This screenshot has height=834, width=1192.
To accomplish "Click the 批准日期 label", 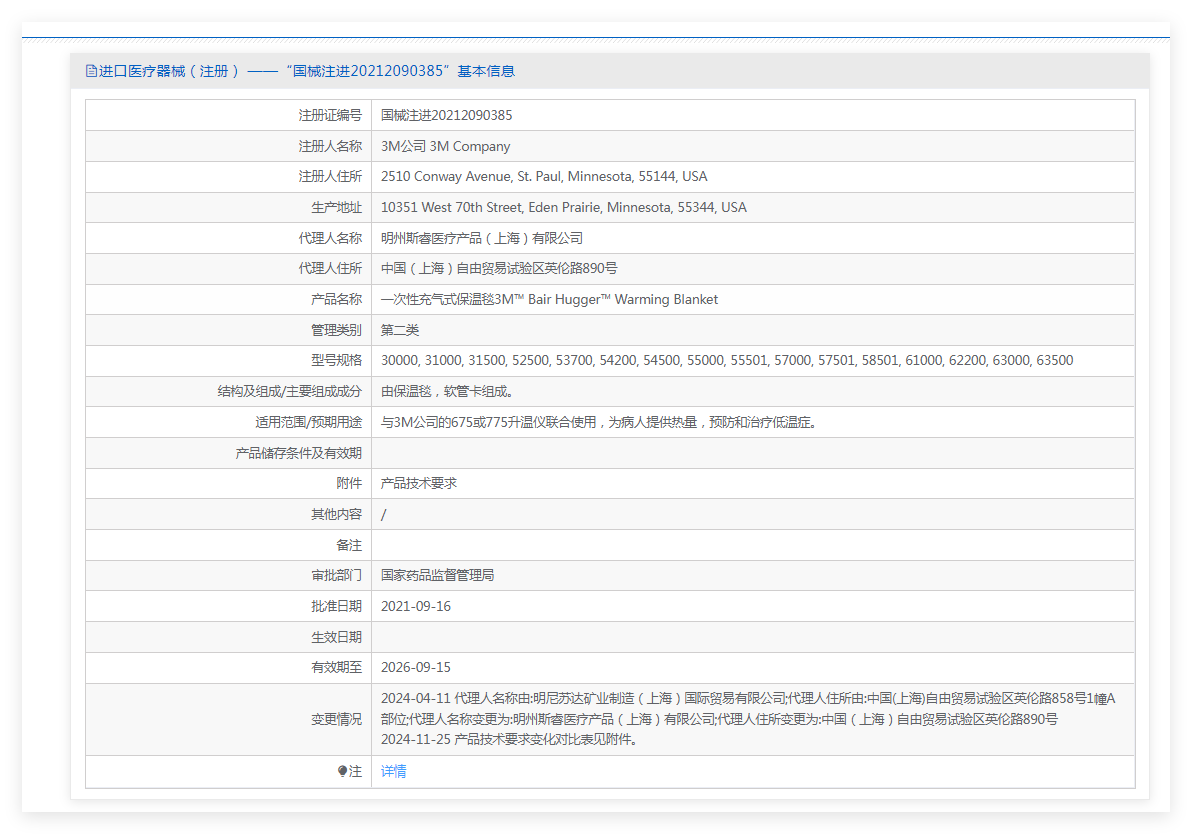I will tap(336, 606).
